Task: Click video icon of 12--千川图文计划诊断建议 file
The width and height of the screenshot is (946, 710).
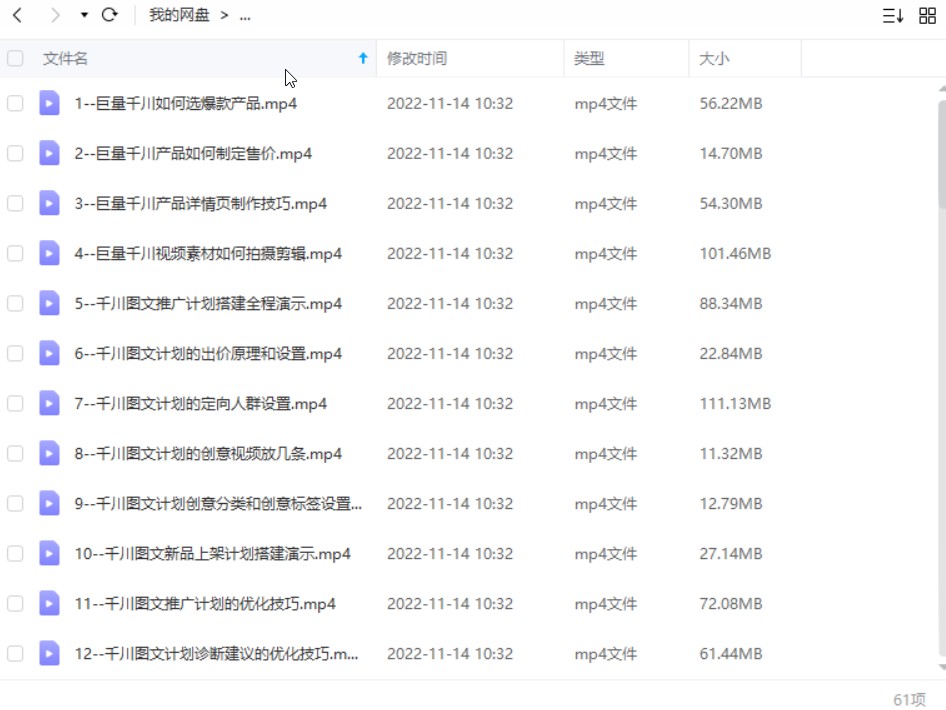Action: [x=49, y=654]
